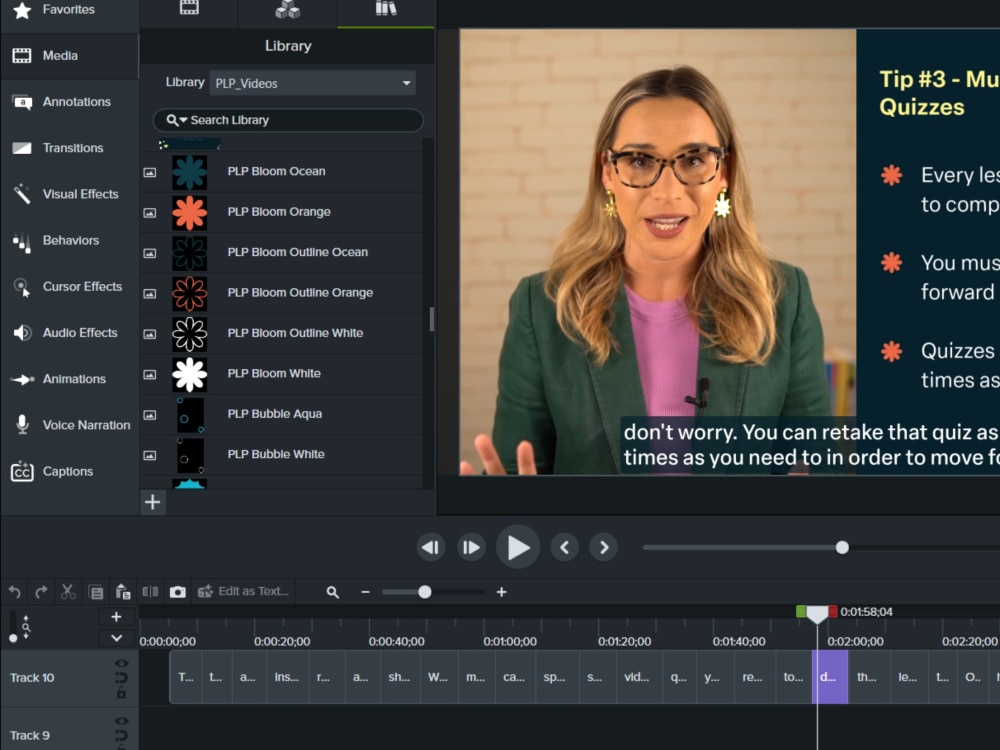Screen dimensions: 1000x750
Task: Capture frame with camera snapshot icon
Action: (x=177, y=592)
